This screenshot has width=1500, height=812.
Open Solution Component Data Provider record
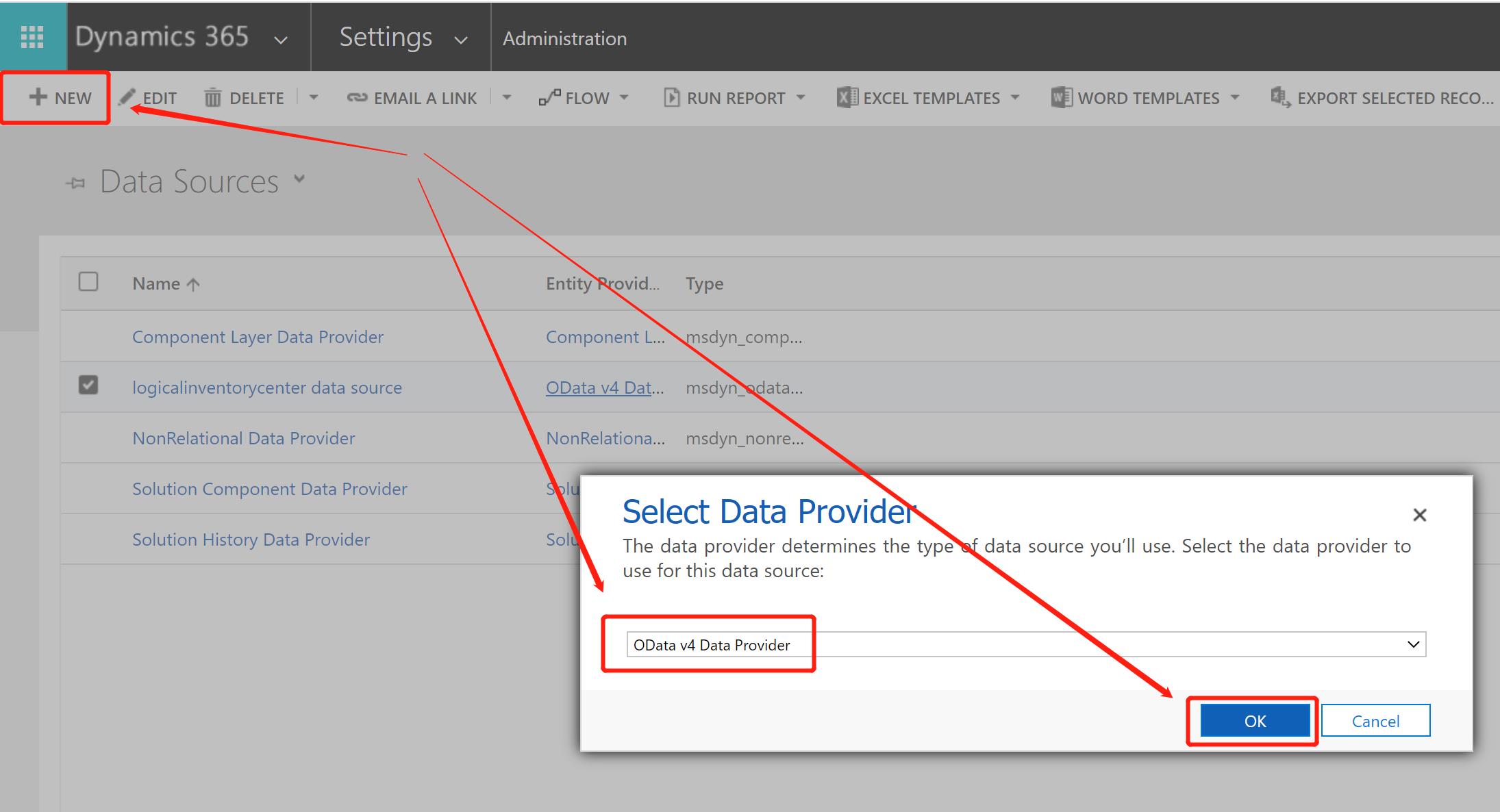[270, 489]
